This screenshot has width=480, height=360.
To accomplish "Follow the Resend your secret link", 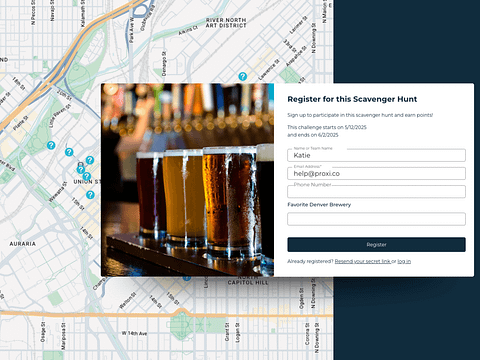I will [363, 261].
